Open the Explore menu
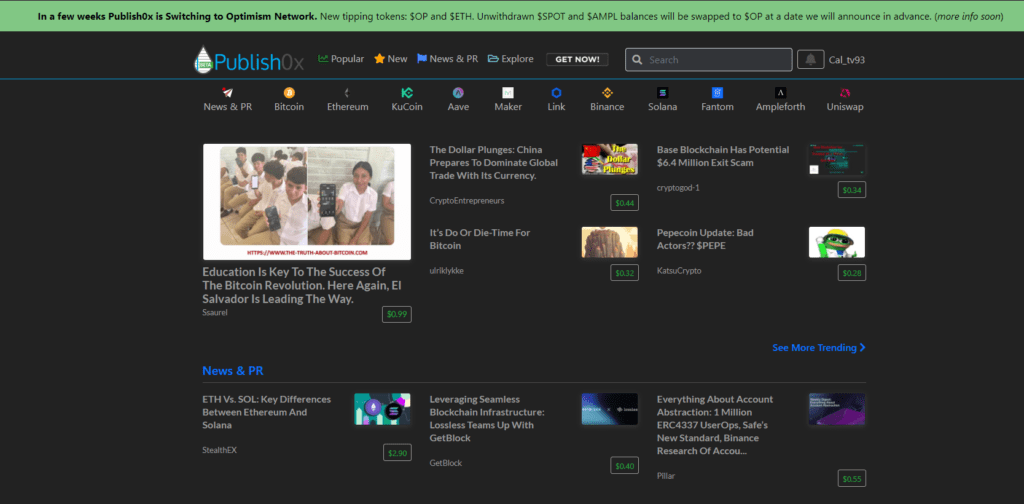The height and width of the screenshot is (504, 1024). (x=510, y=59)
